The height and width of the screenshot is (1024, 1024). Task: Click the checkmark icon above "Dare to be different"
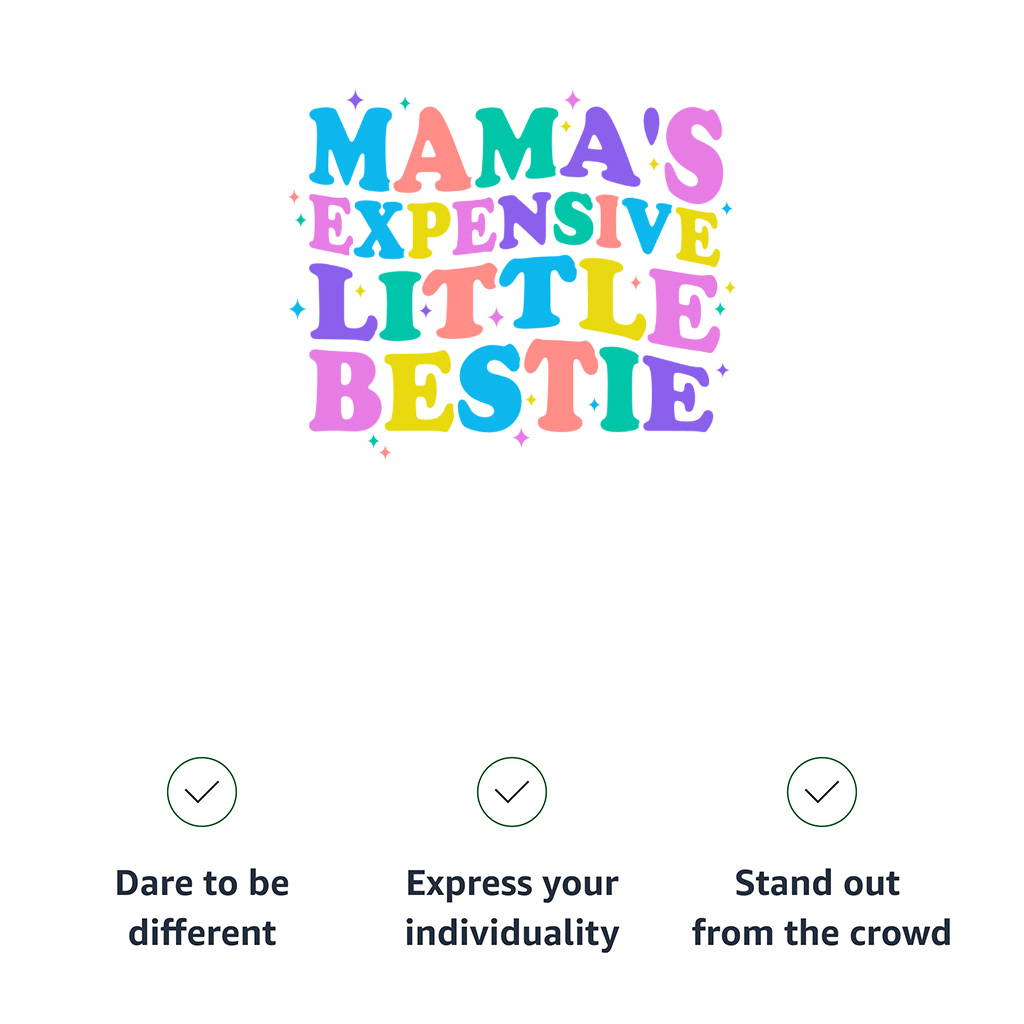point(202,792)
